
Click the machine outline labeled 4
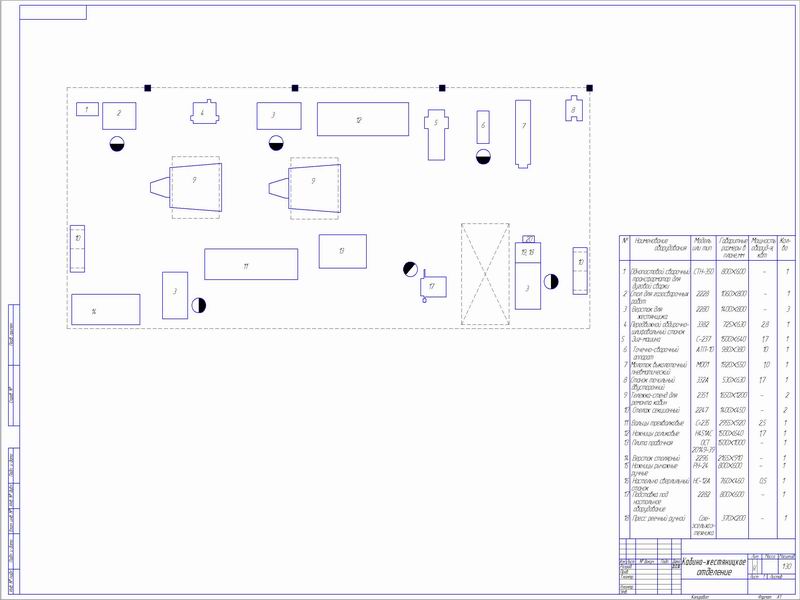pyautogui.click(x=204, y=112)
